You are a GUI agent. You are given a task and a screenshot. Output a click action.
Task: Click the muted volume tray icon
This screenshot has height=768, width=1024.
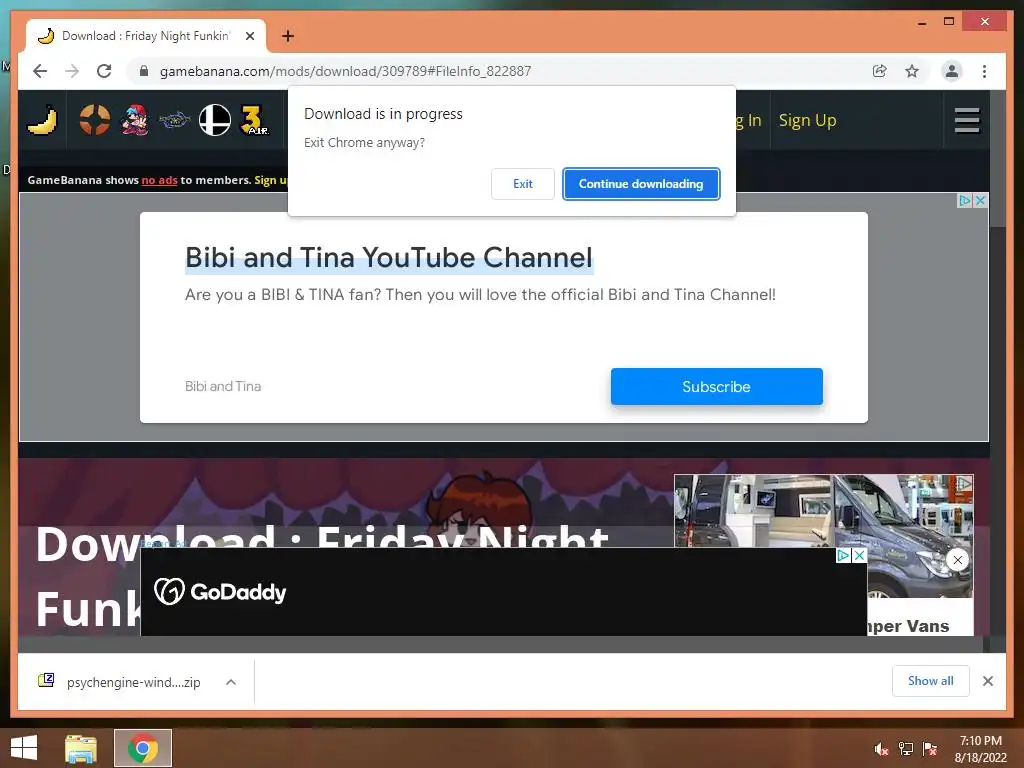[x=881, y=749]
